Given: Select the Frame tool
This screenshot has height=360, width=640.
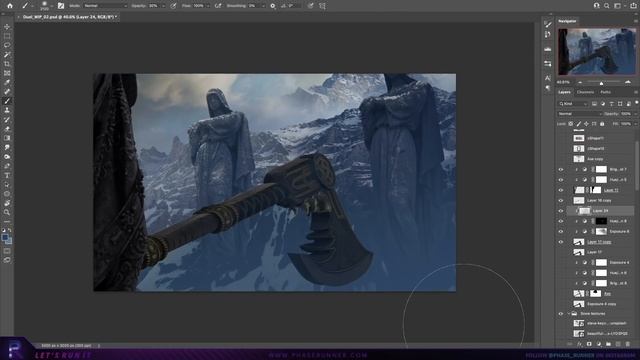Looking at the screenshot, I should coord(7,73).
